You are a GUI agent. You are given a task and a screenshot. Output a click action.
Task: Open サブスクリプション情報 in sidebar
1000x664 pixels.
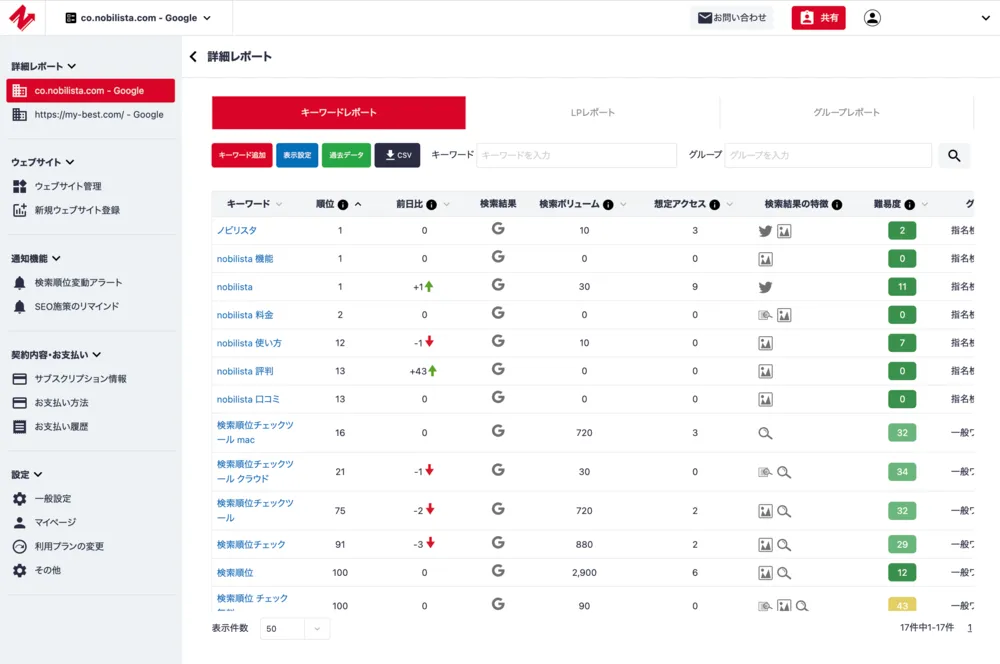click(x=70, y=379)
